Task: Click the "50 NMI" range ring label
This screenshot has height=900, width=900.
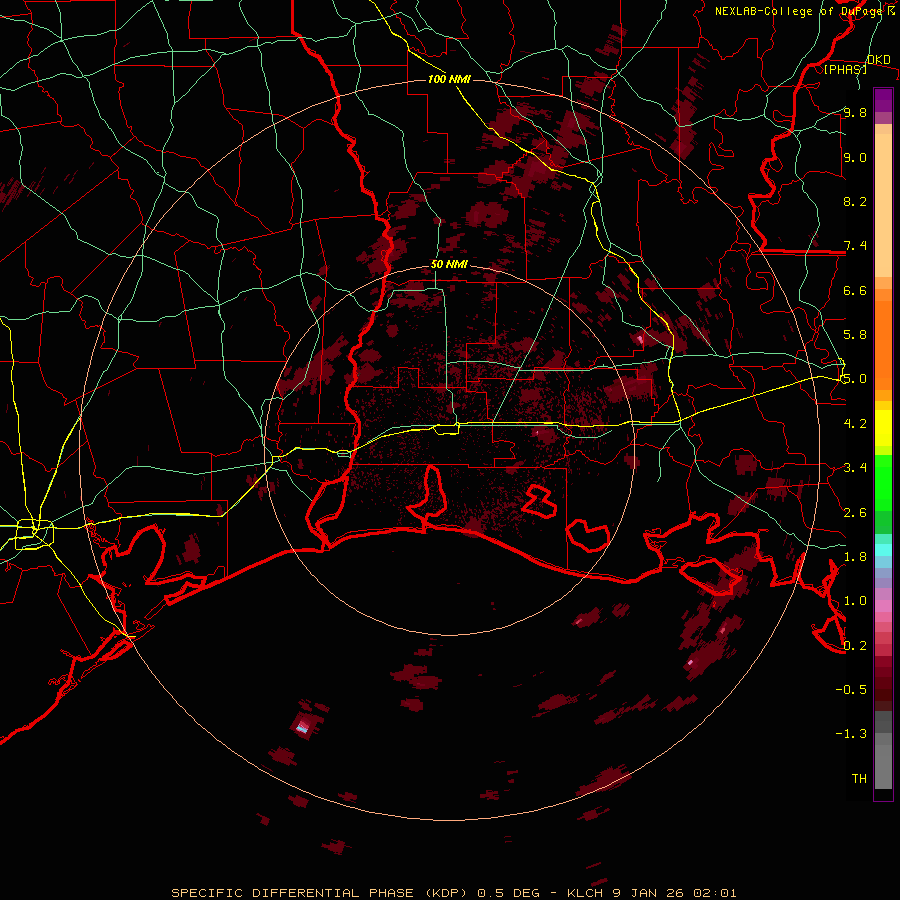Action: (x=449, y=264)
